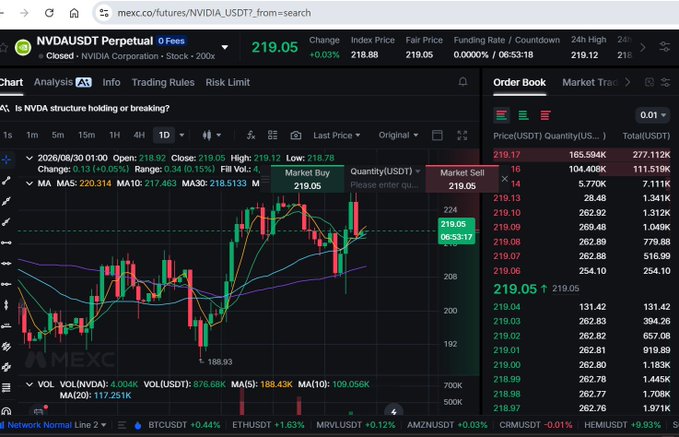The height and width of the screenshot is (437, 679).
Task: Select the 1D chart interval
Action: point(164,135)
